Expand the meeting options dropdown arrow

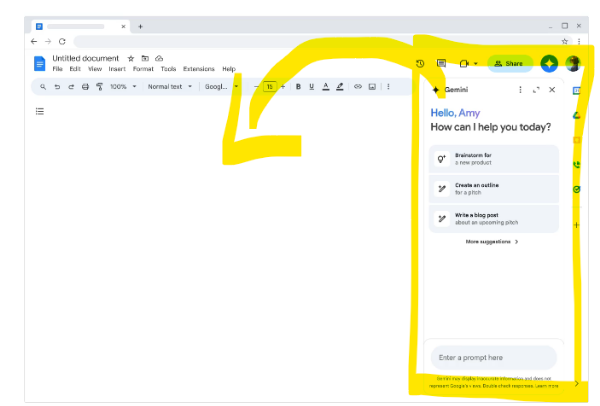pos(476,64)
